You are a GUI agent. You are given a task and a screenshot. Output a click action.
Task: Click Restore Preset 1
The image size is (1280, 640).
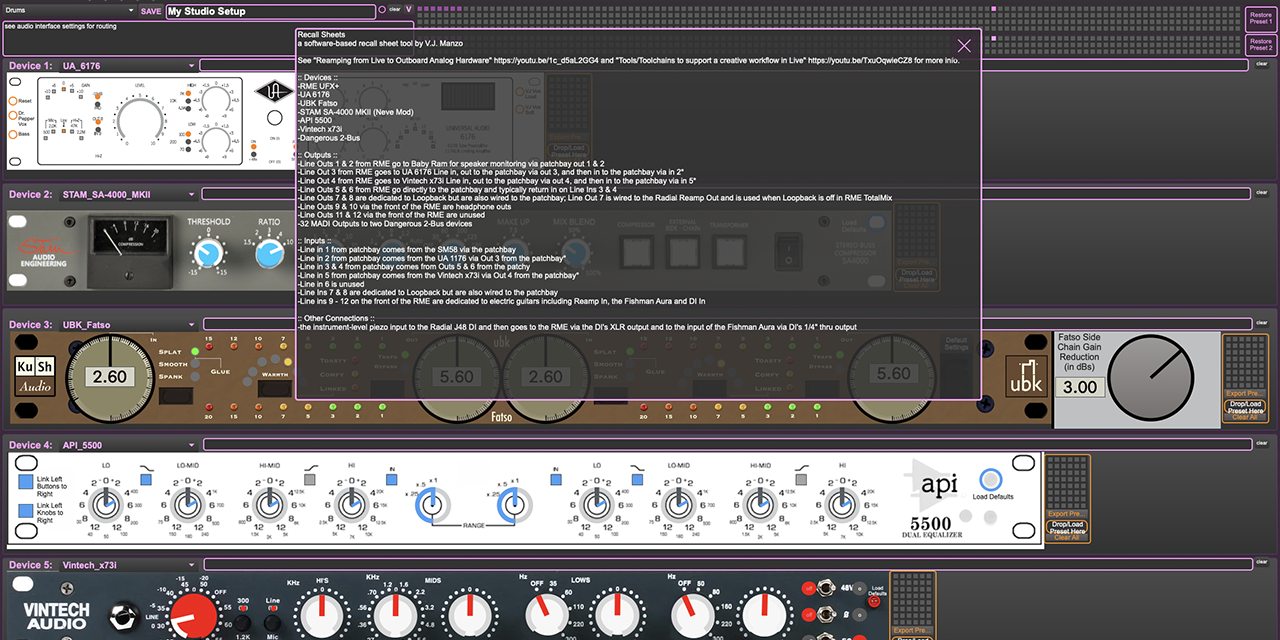[x=1260, y=17]
